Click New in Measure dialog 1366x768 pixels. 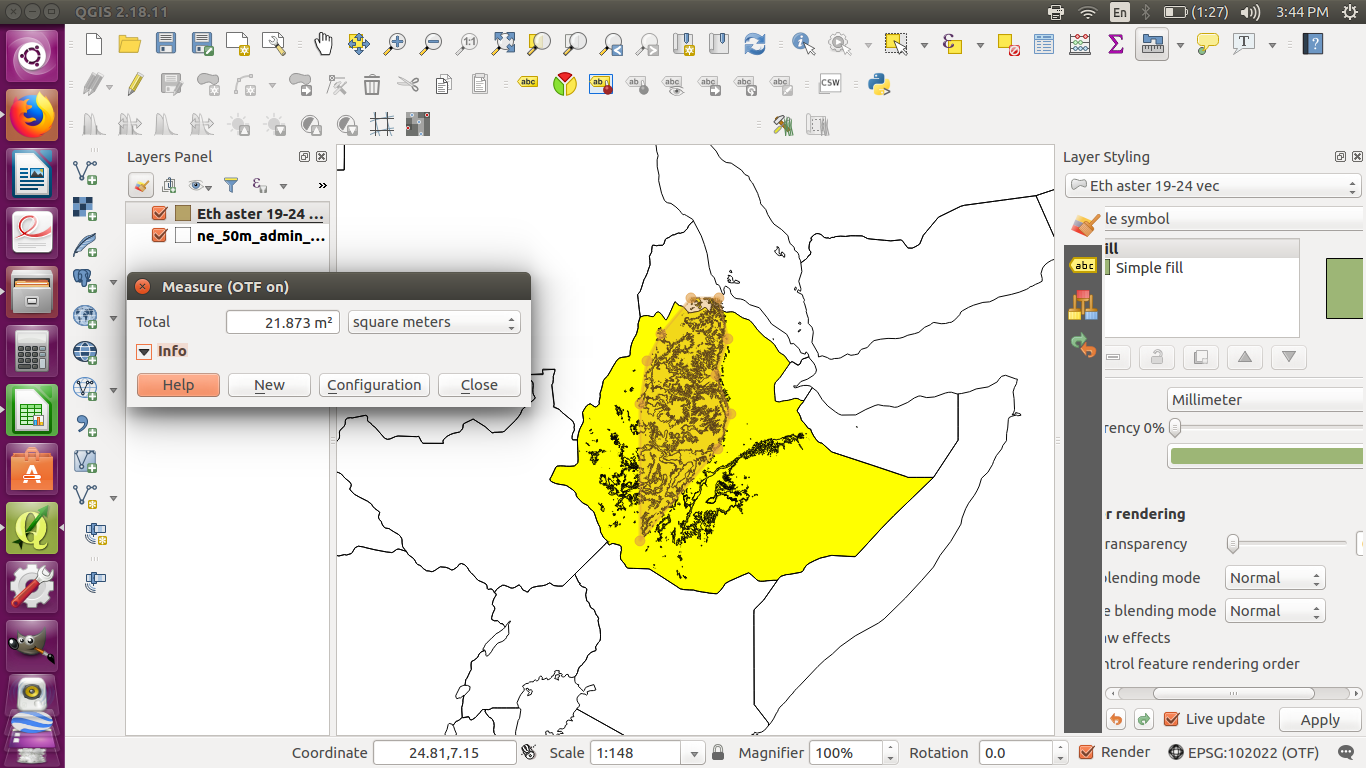(269, 385)
